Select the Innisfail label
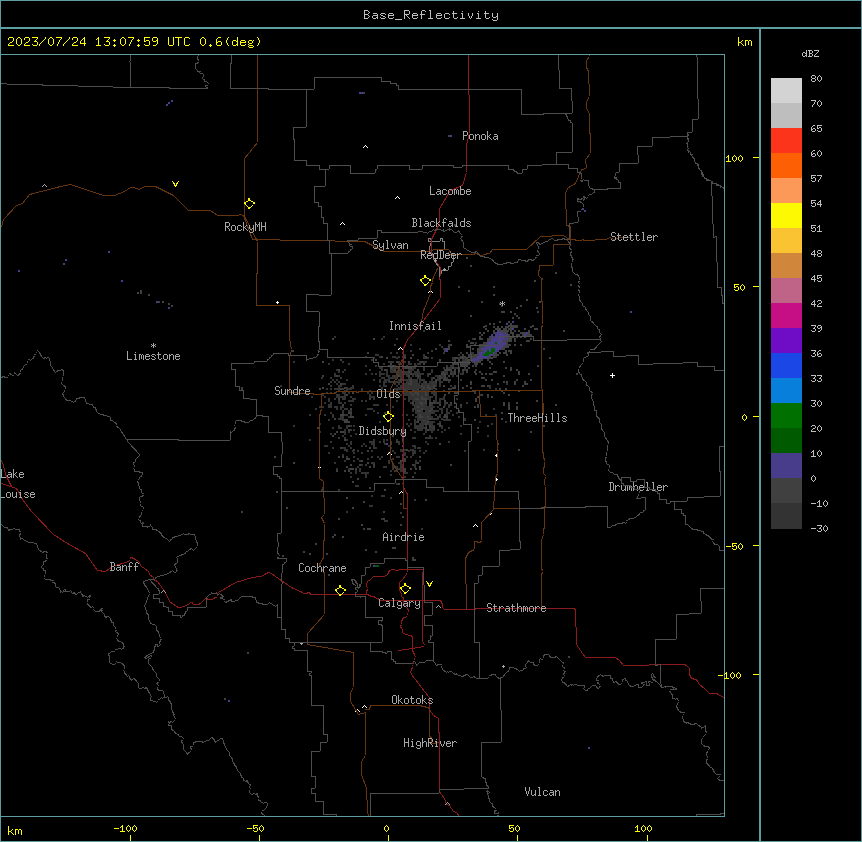 coord(415,326)
